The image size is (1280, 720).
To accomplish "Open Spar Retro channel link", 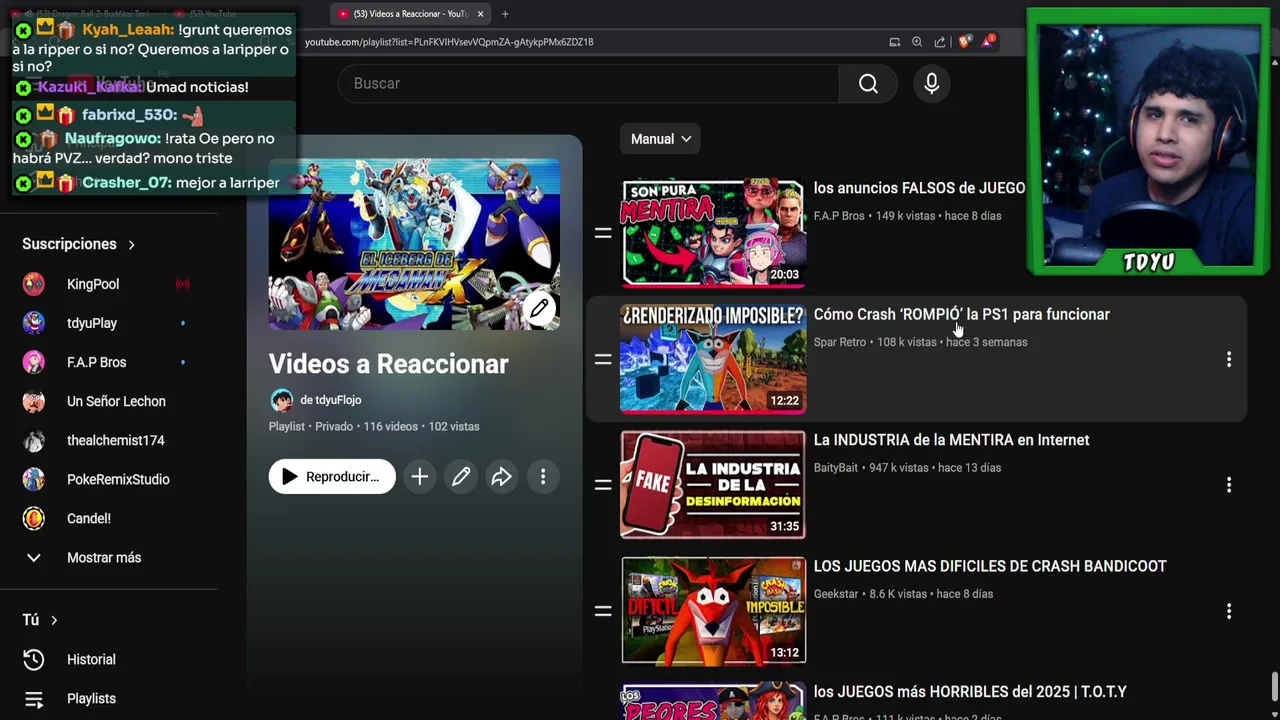I will click(x=840, y=342).
